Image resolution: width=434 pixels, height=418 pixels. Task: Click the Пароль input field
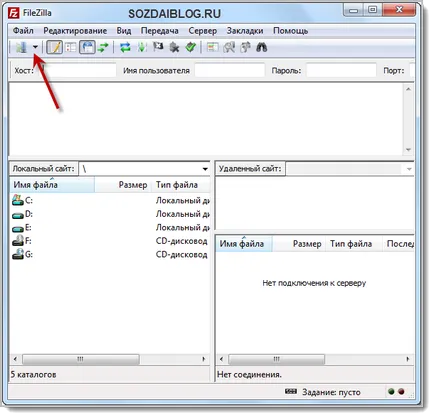pyautogui.click(x=341, y=70)
